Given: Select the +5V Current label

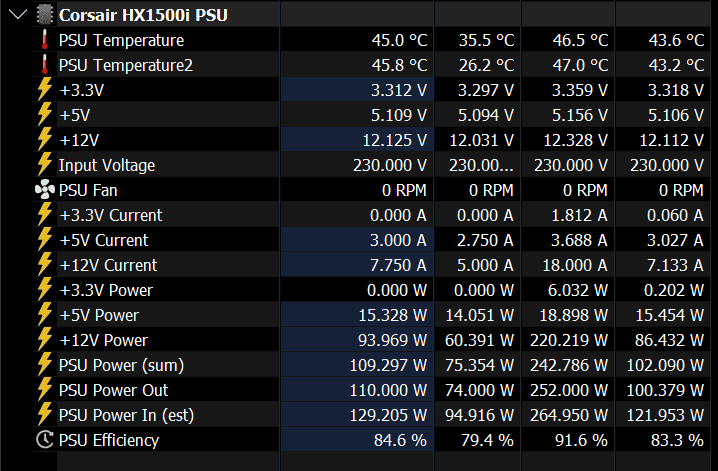Looking at the screenshot, I should click(103, 240).
